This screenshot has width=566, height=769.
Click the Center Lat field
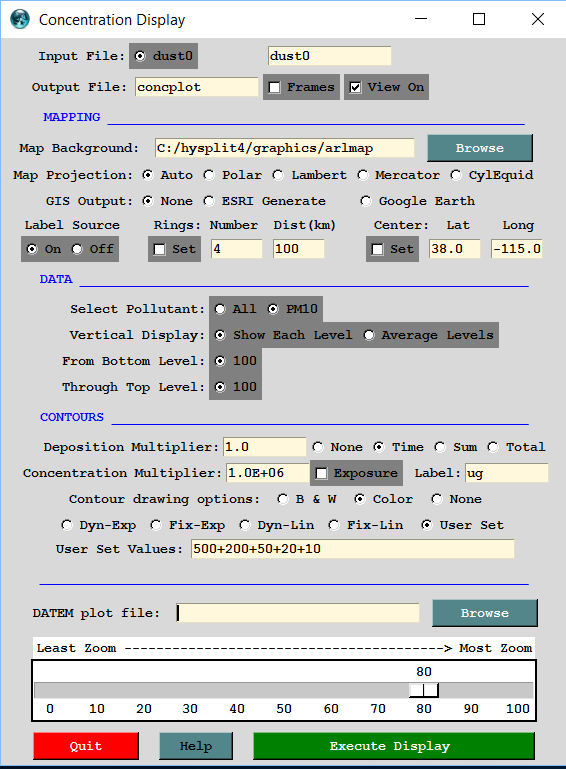point(455,249)
